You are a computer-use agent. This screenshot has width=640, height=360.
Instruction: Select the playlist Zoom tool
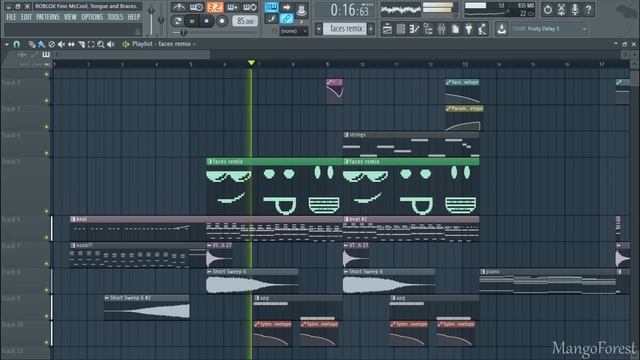[x=101, y=44]
